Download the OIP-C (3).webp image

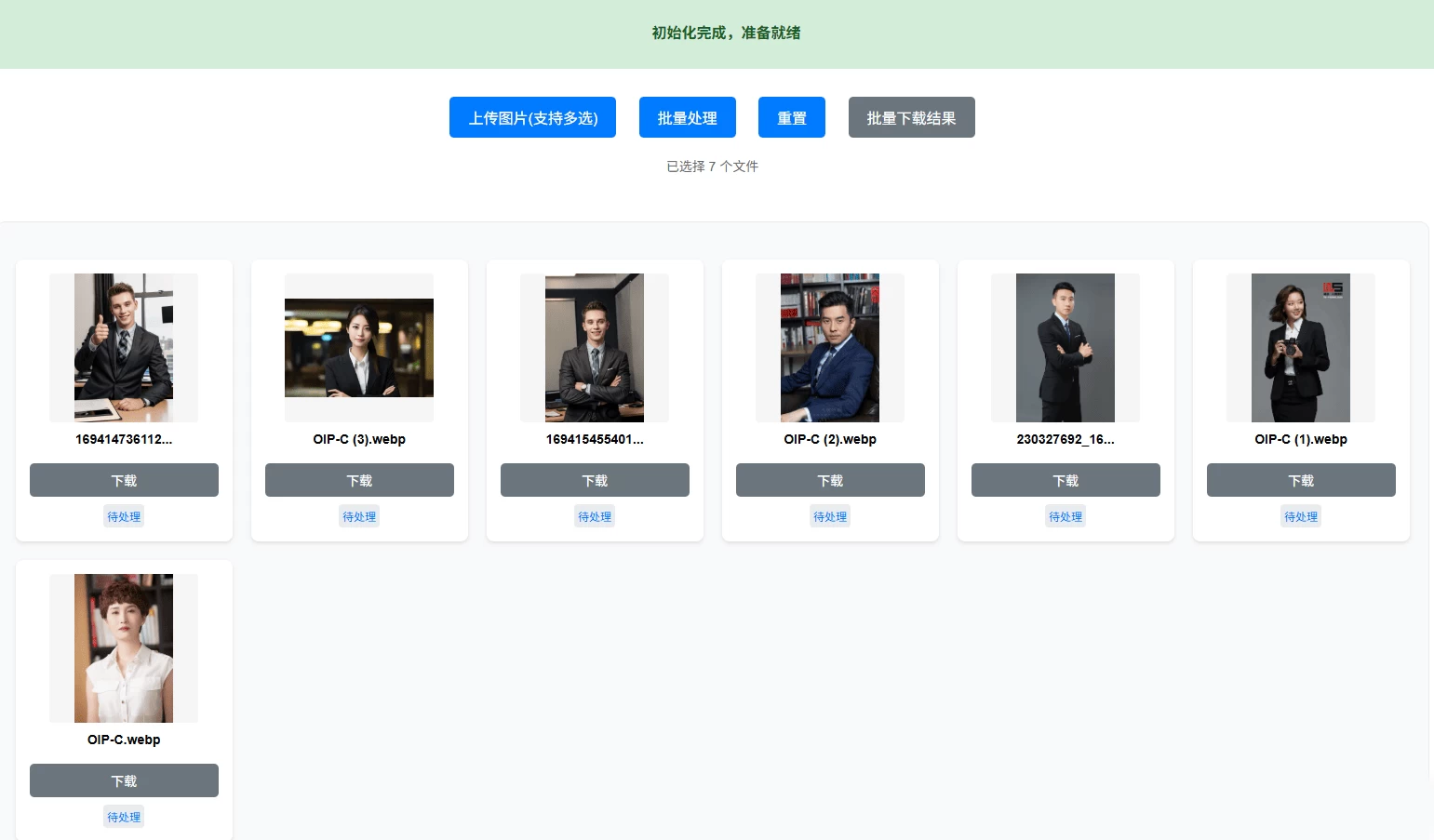pos(359,480)
